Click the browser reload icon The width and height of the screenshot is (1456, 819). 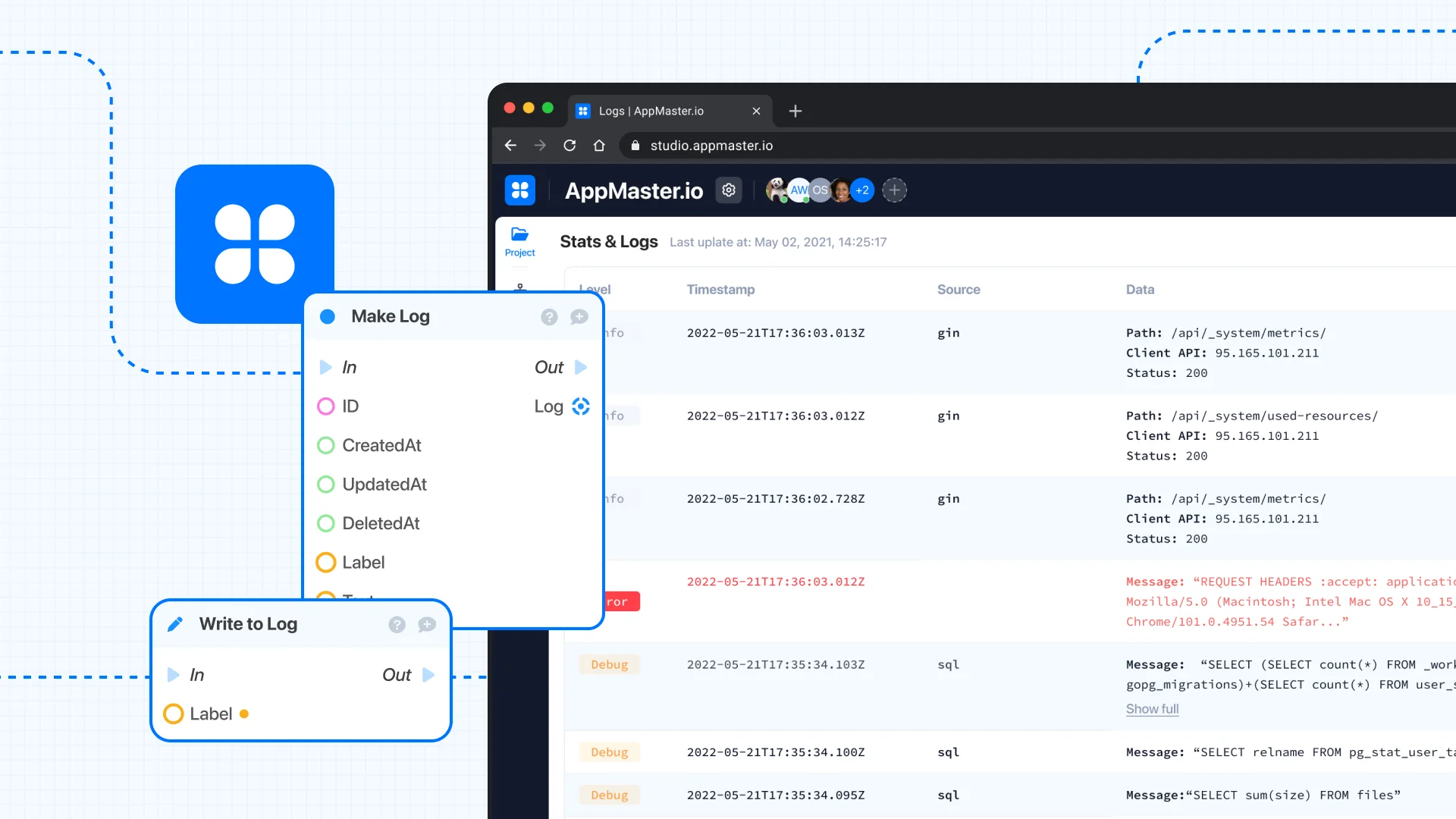click(570, 146)
